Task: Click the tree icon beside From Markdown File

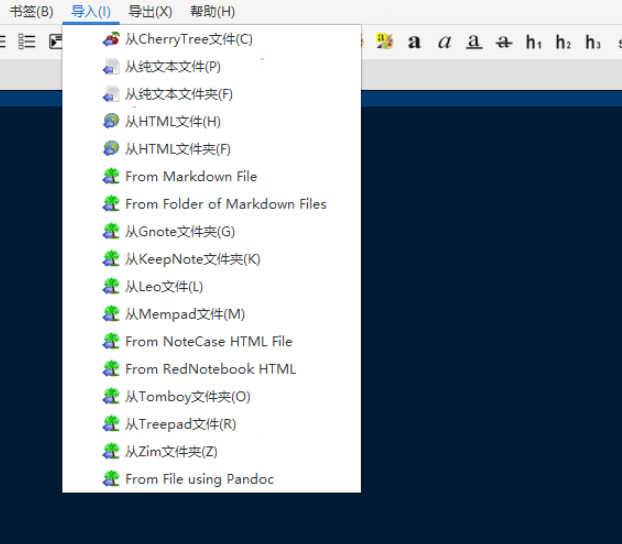Action: (111, 176)
